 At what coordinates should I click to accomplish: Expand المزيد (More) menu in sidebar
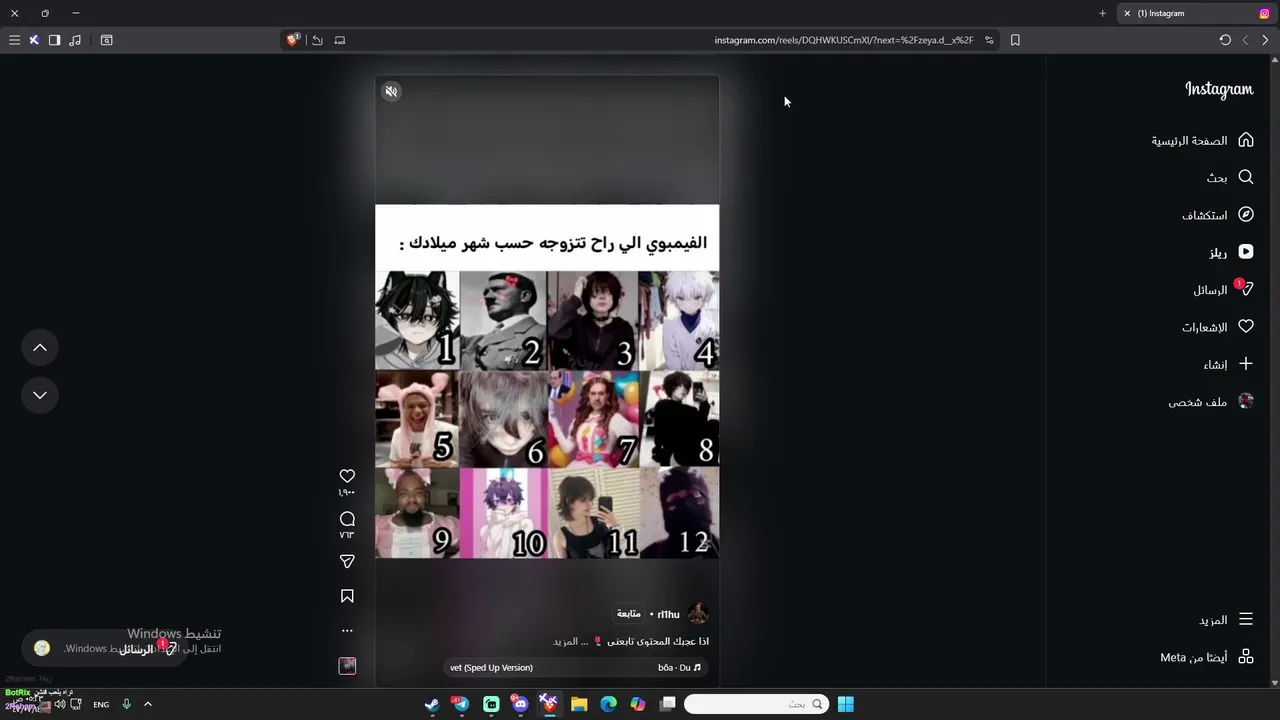(x=1226, y=620)
